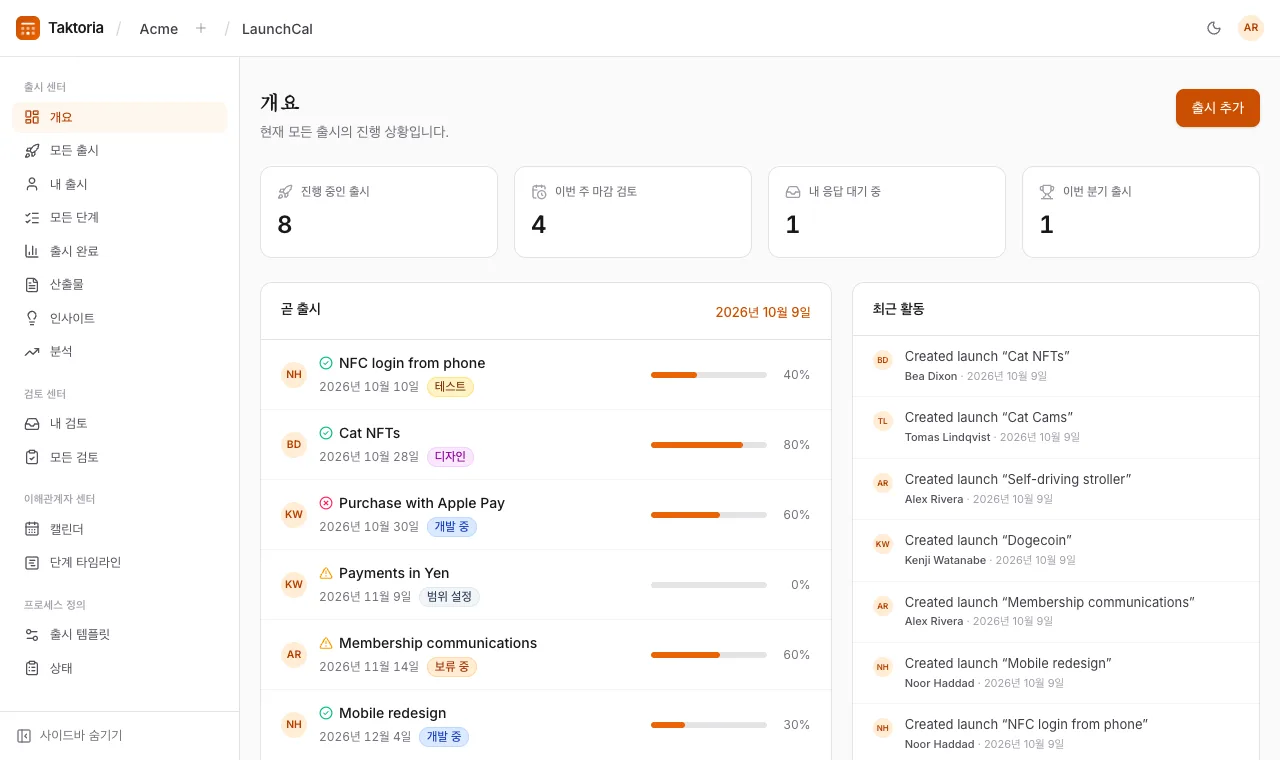The height and width of the screenshot is (760, 1280).
Task: Click the 40% progress bar for NFC login
Action: [x=709, y=375]
